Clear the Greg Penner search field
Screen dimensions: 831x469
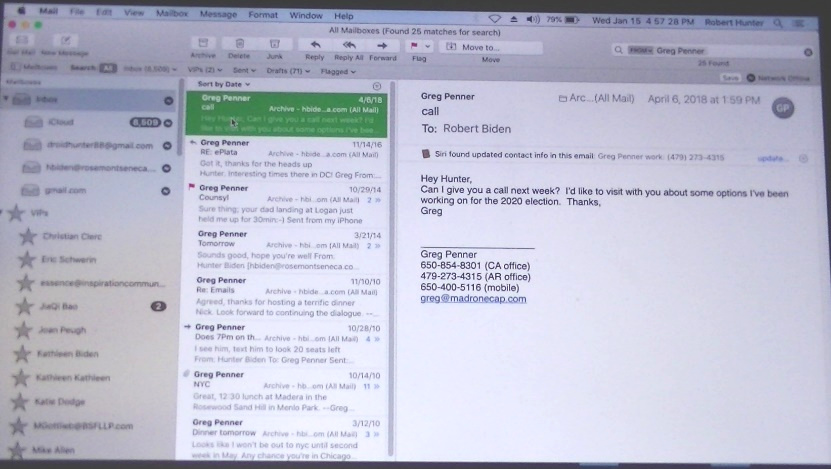(x=808, y=52)
